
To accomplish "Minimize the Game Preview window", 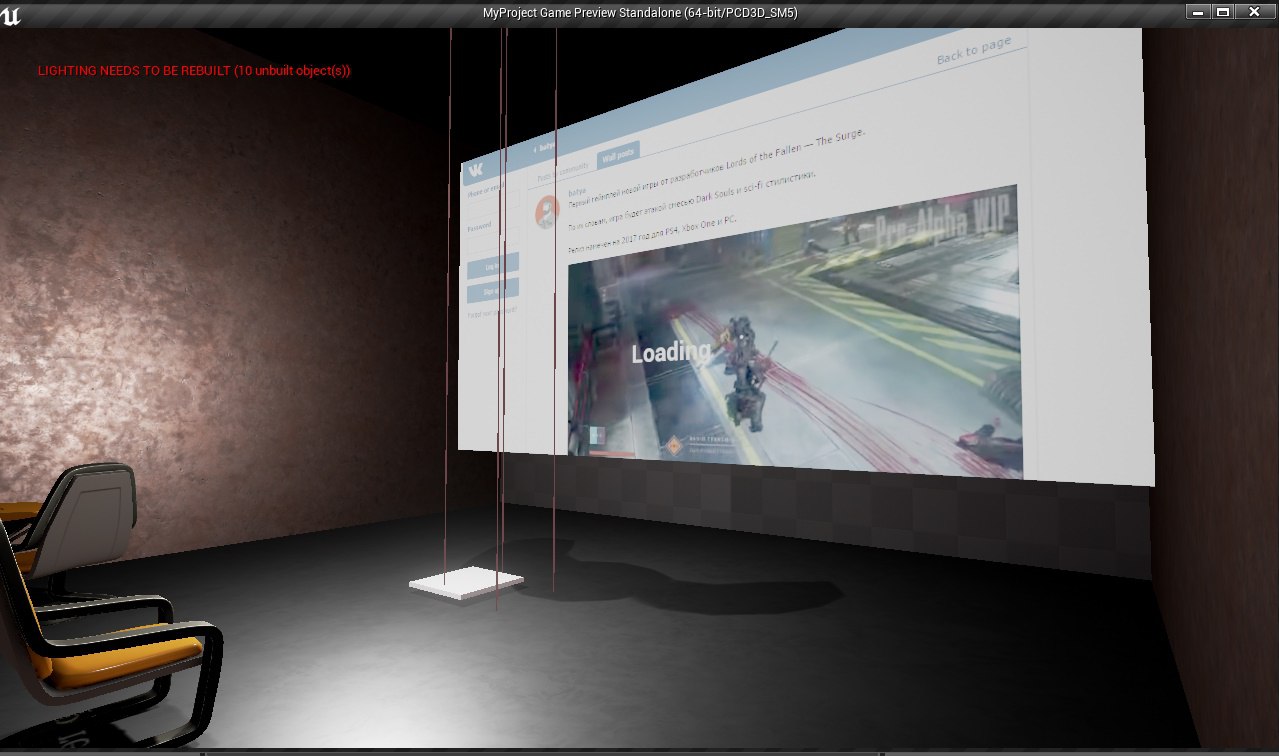I will click(x=1197, y=12).
